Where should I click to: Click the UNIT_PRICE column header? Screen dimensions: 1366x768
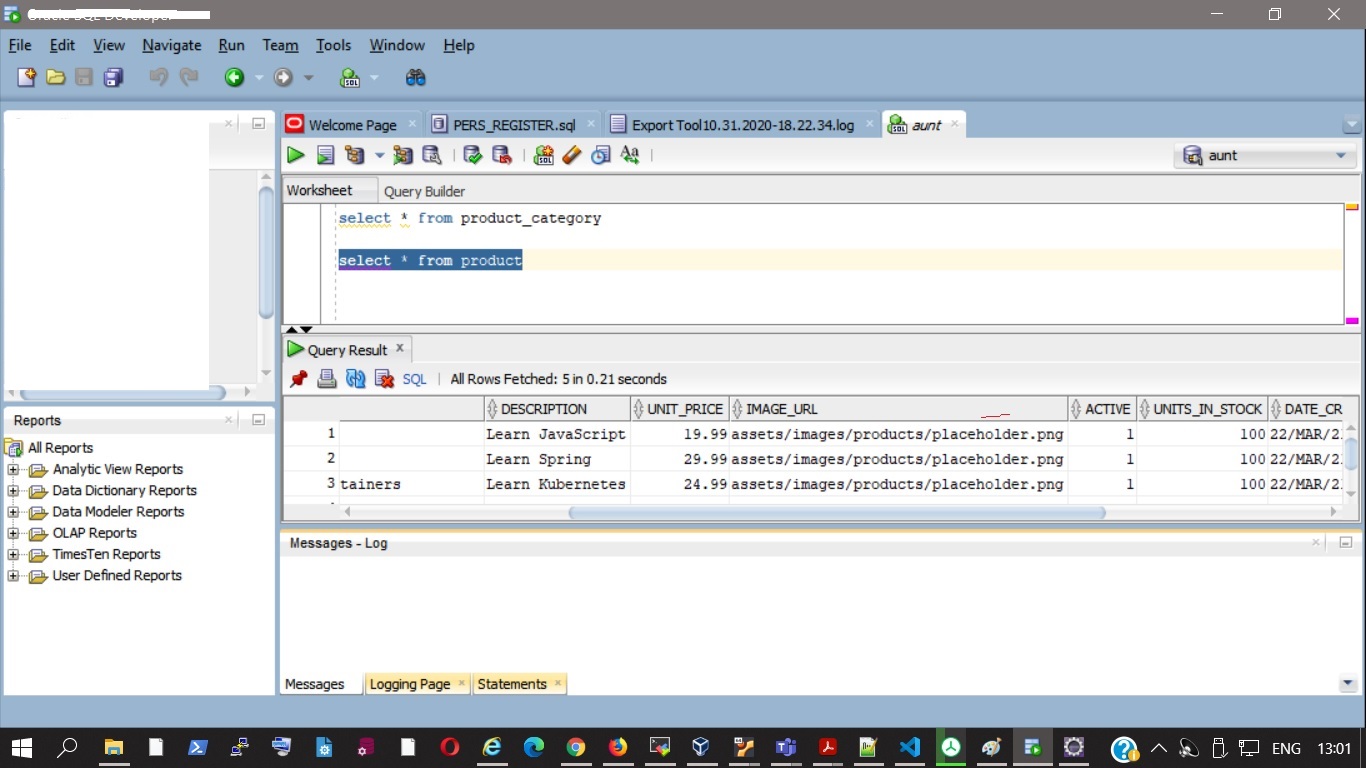pos(684,409)
